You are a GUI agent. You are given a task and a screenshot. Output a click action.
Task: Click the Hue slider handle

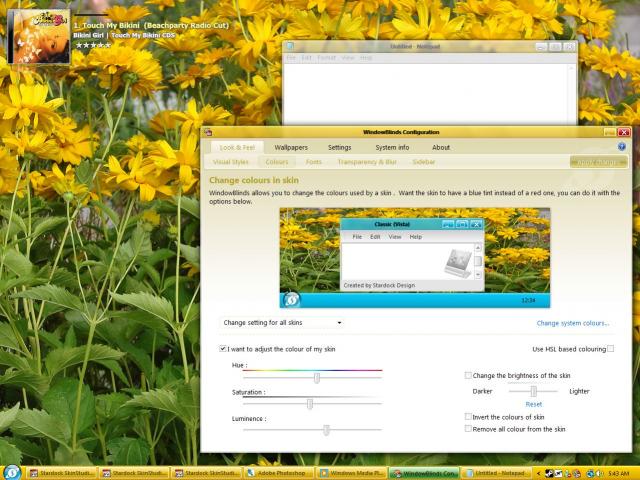pyautogui.click(x=317, y=378)
